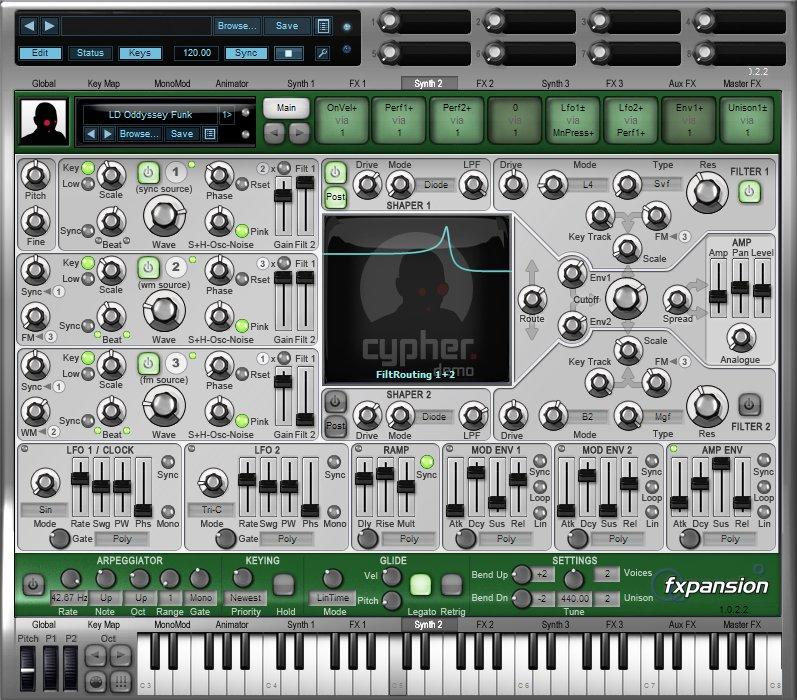This screenshot has width=797, height=700.
Task: Switch to the Animator tab at top
Action: point(232,83)
